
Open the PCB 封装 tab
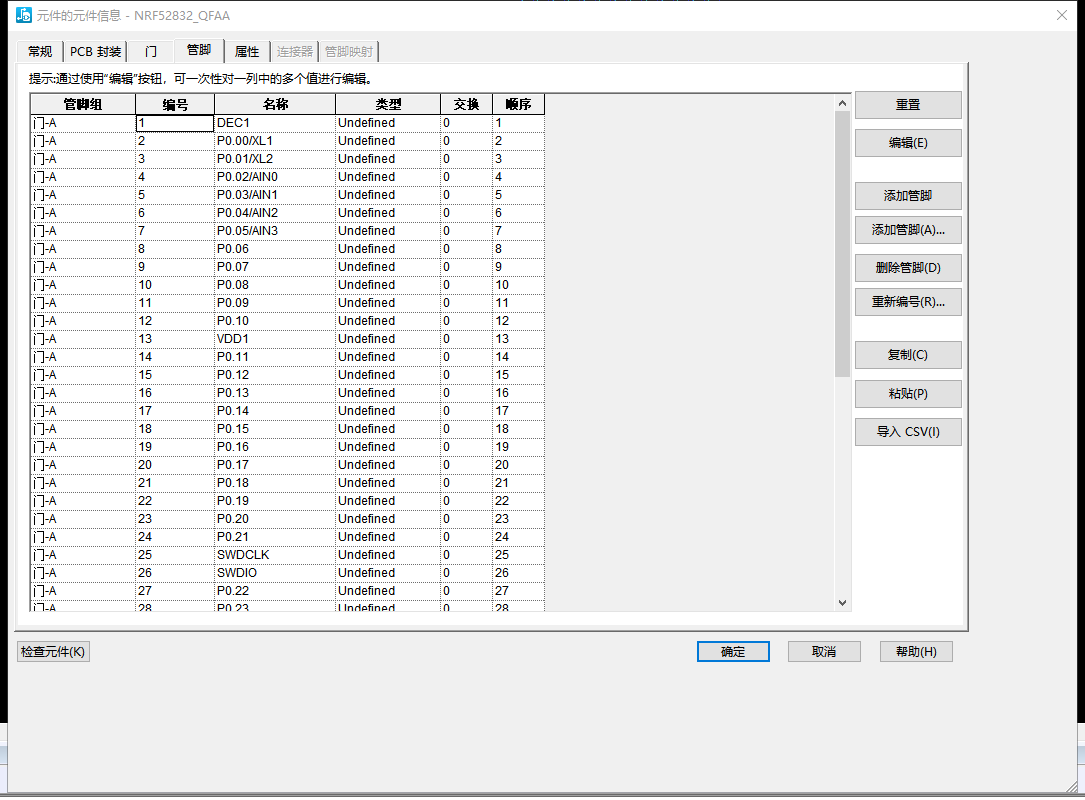tap(95, 52)
